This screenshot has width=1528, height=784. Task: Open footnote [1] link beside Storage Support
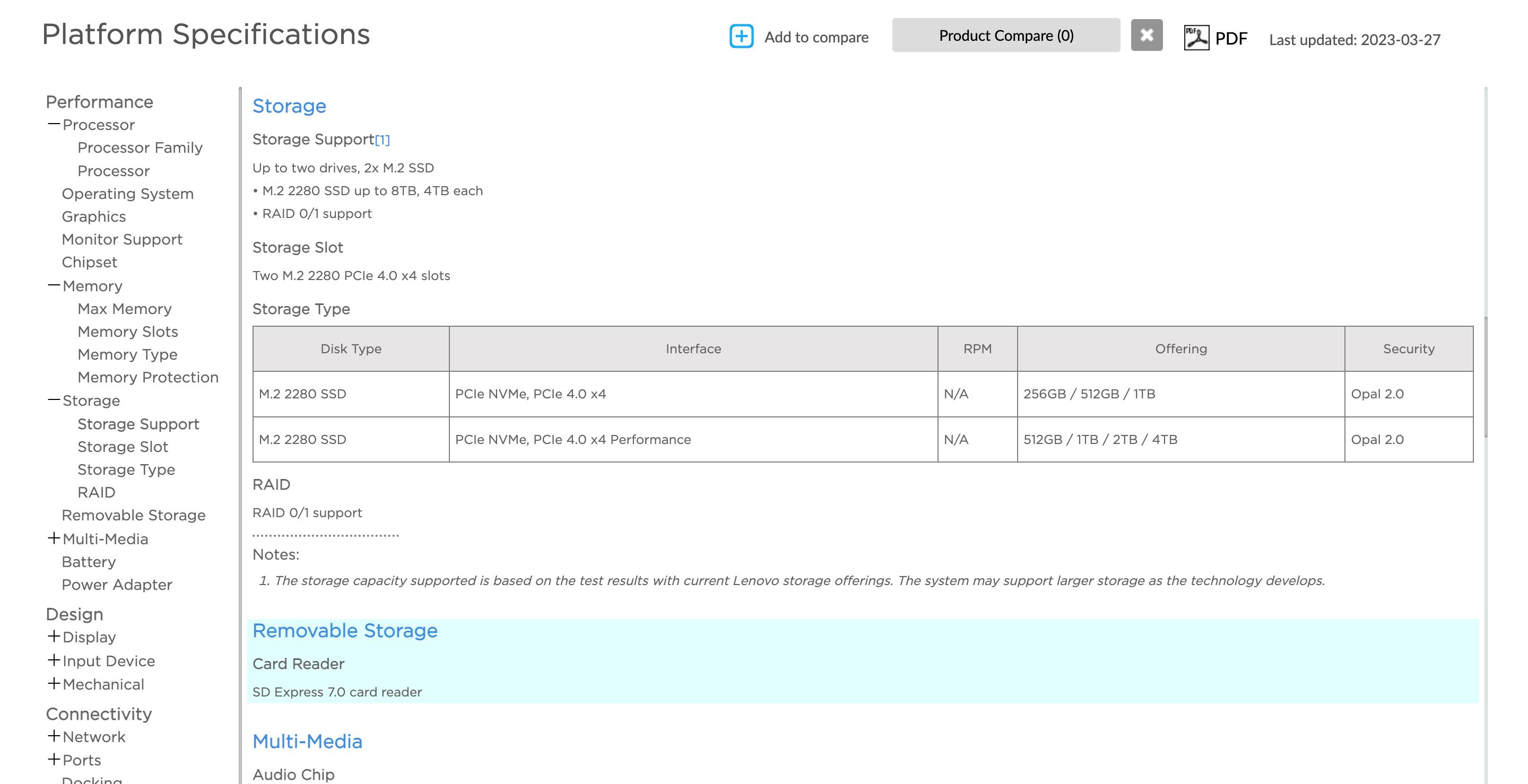tap(382, 140)
